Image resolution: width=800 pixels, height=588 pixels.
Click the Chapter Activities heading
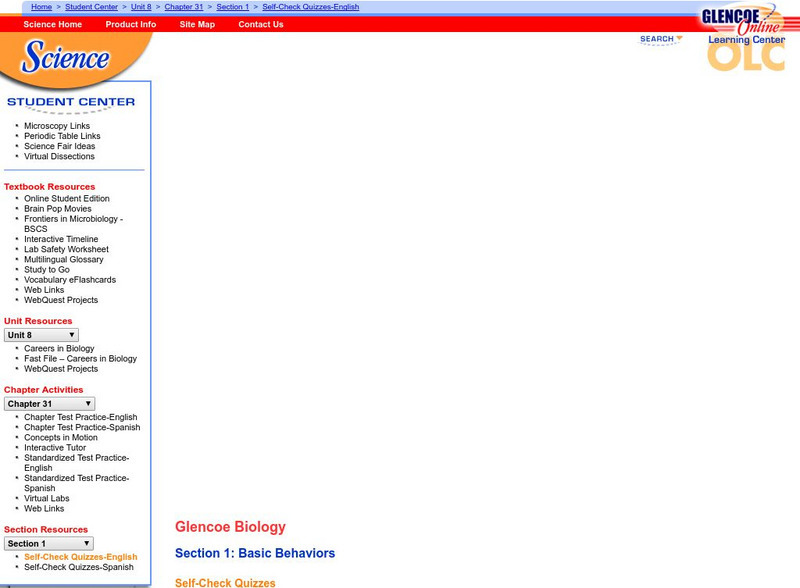(43, 389)
